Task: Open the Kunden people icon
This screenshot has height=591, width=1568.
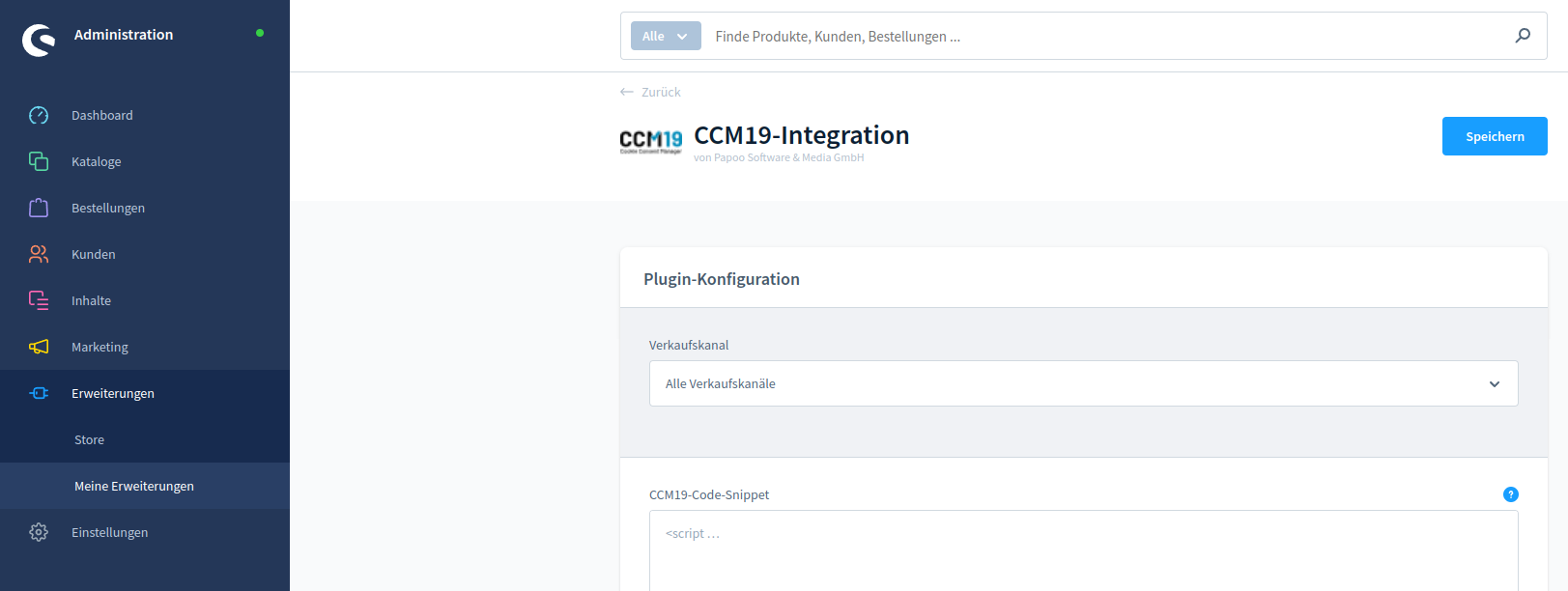Action: [x=39, y=254]
